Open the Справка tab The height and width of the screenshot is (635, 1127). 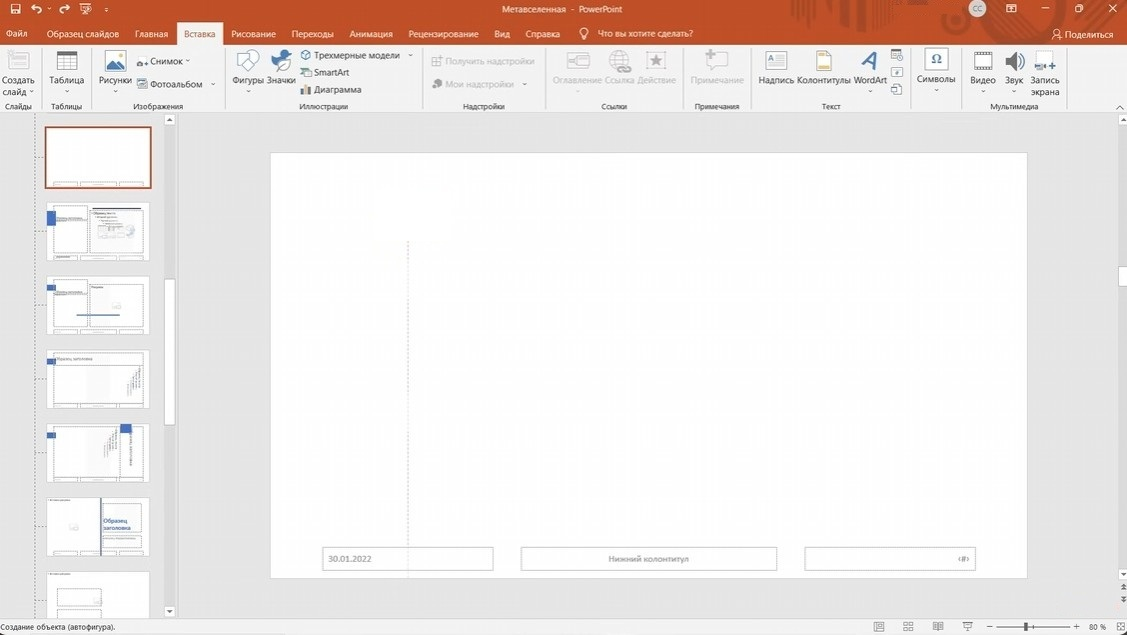[x=542, y=34]
